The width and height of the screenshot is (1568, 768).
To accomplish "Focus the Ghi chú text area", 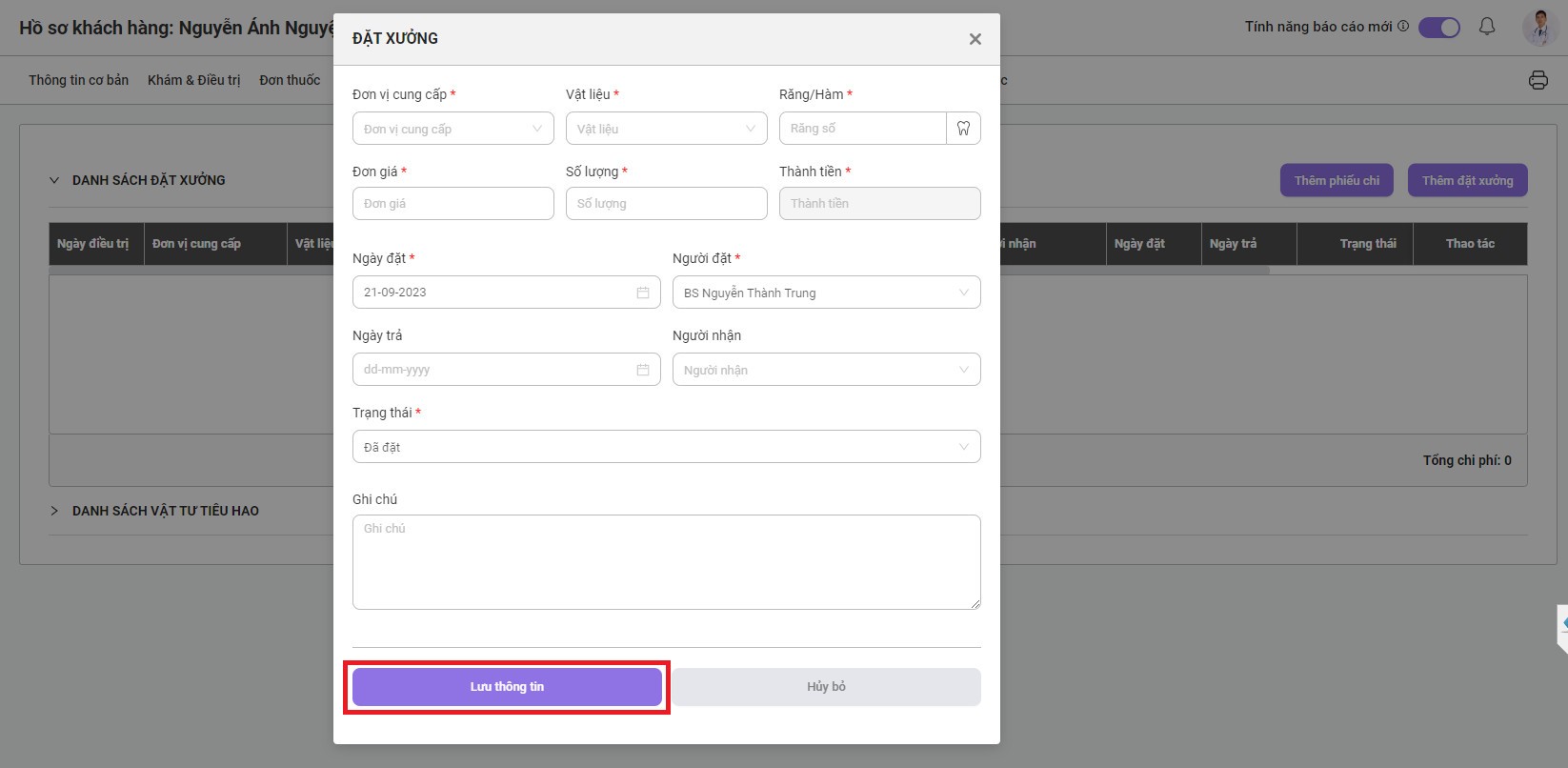I will point(666,562).
